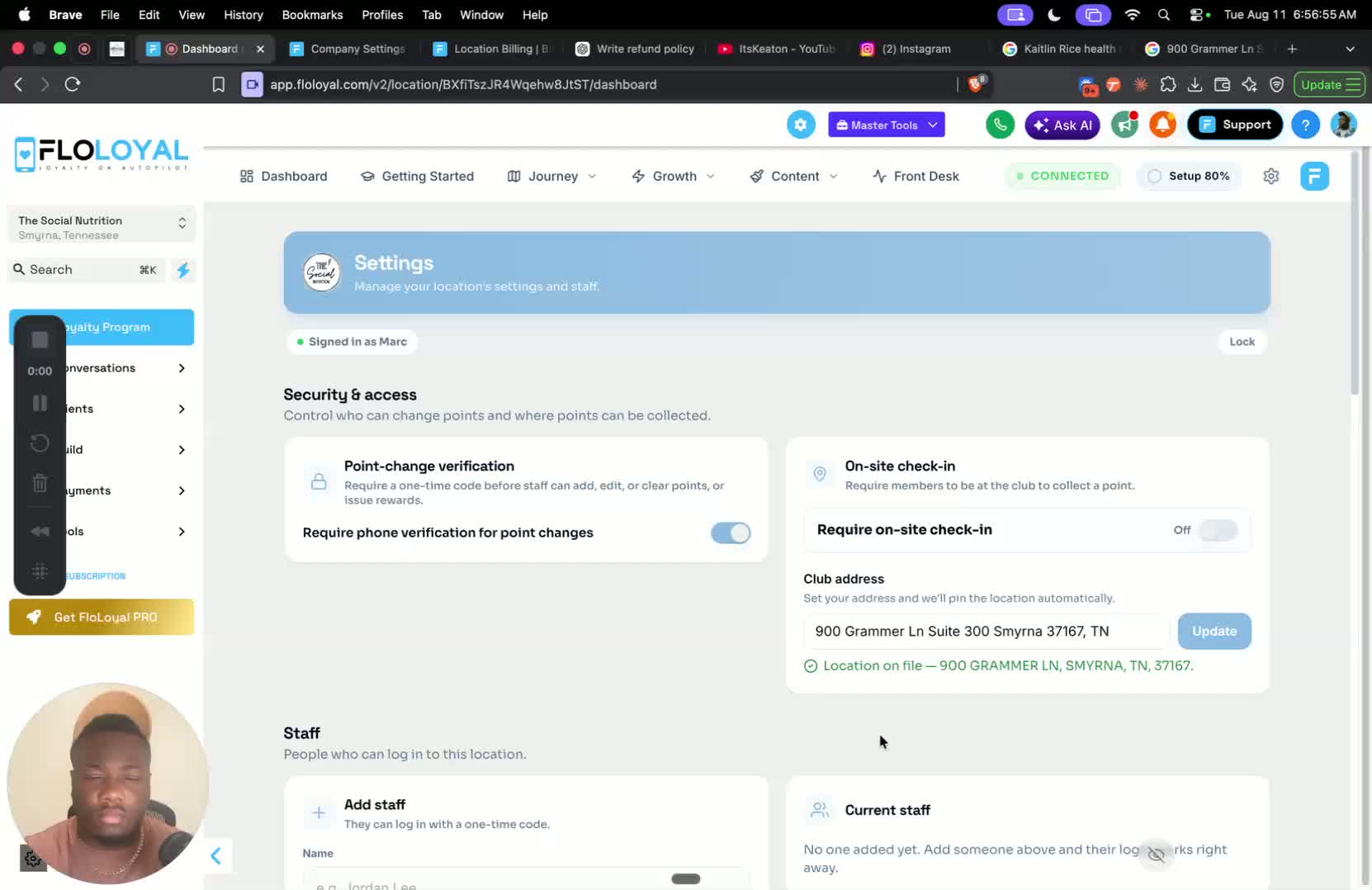Pause the screen recording
The image size is (1372, 890).
click(x=40, y=403)
